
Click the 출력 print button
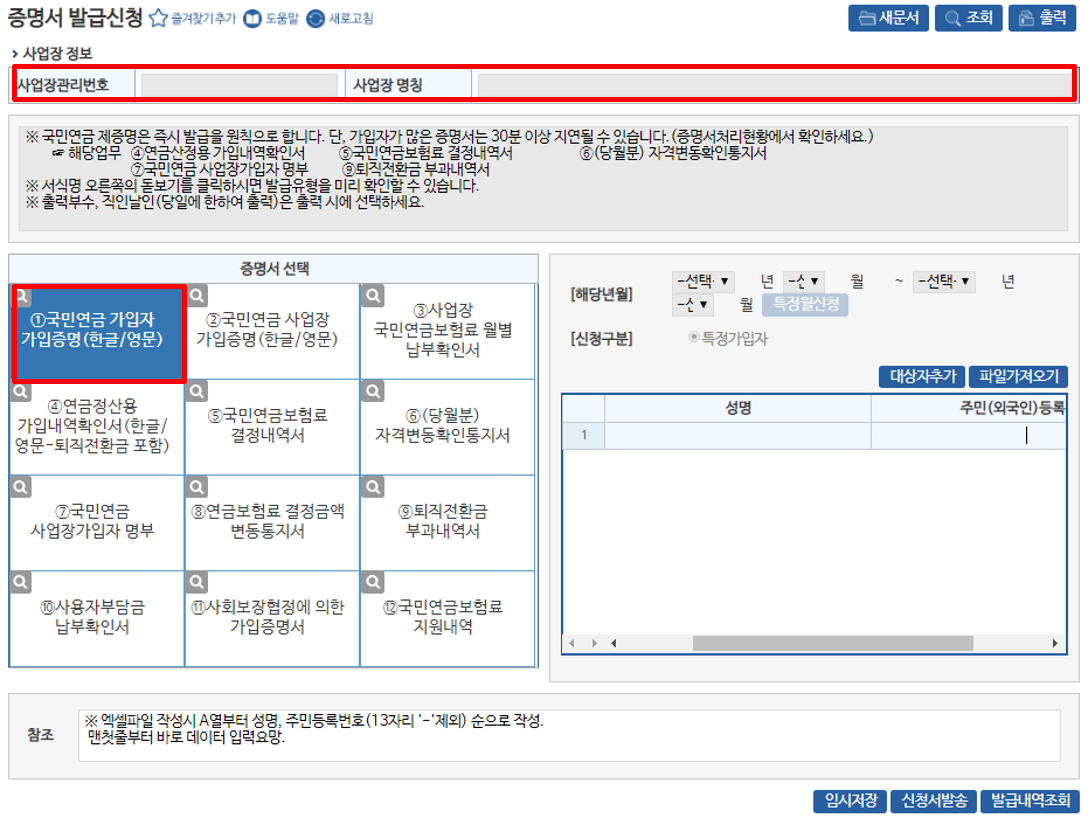point(1042,18)
